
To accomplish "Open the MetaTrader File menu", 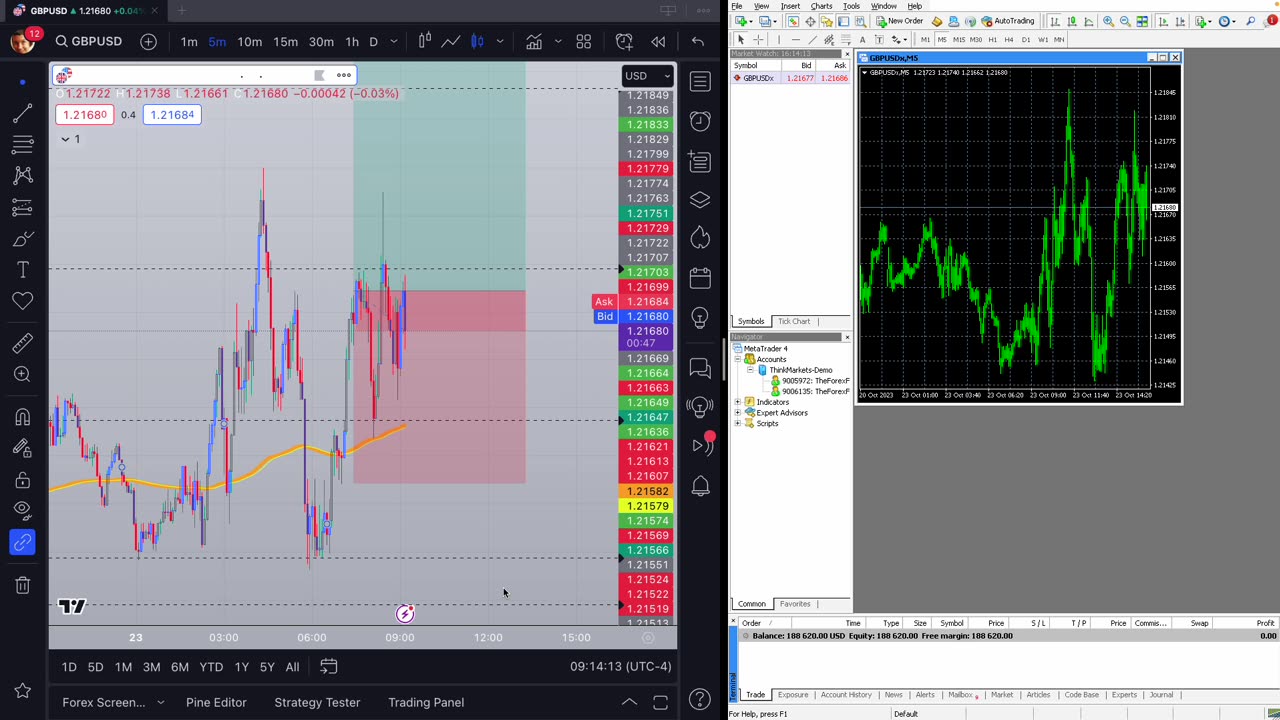I will click(x=737, y=6).
